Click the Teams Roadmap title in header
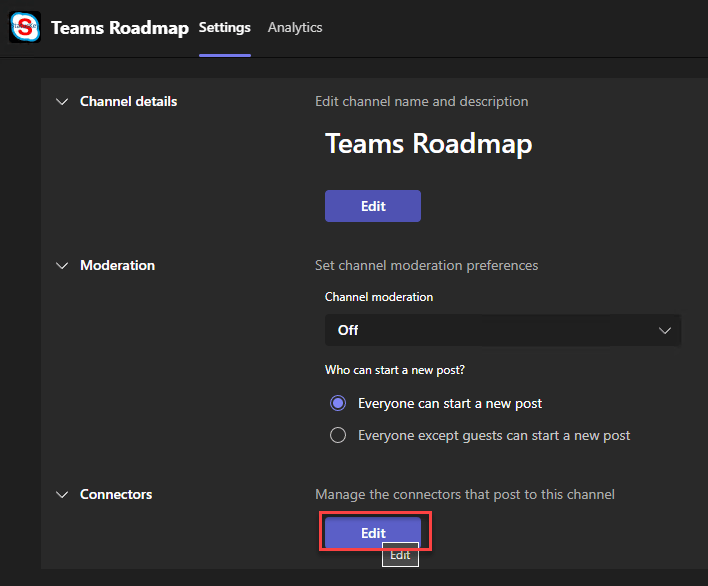Viewport: 708px width, 586px height. tap(119, 28)
